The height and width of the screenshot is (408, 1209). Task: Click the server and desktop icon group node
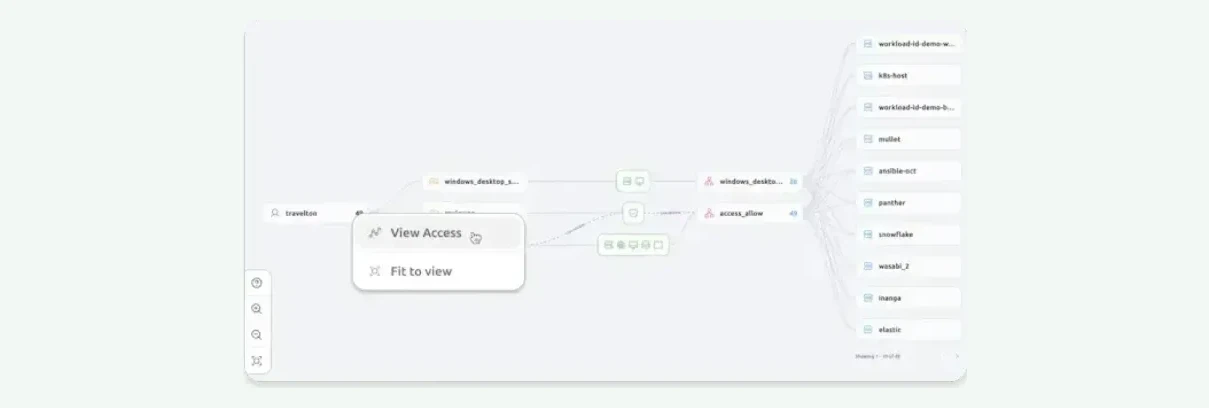(633, 181)
